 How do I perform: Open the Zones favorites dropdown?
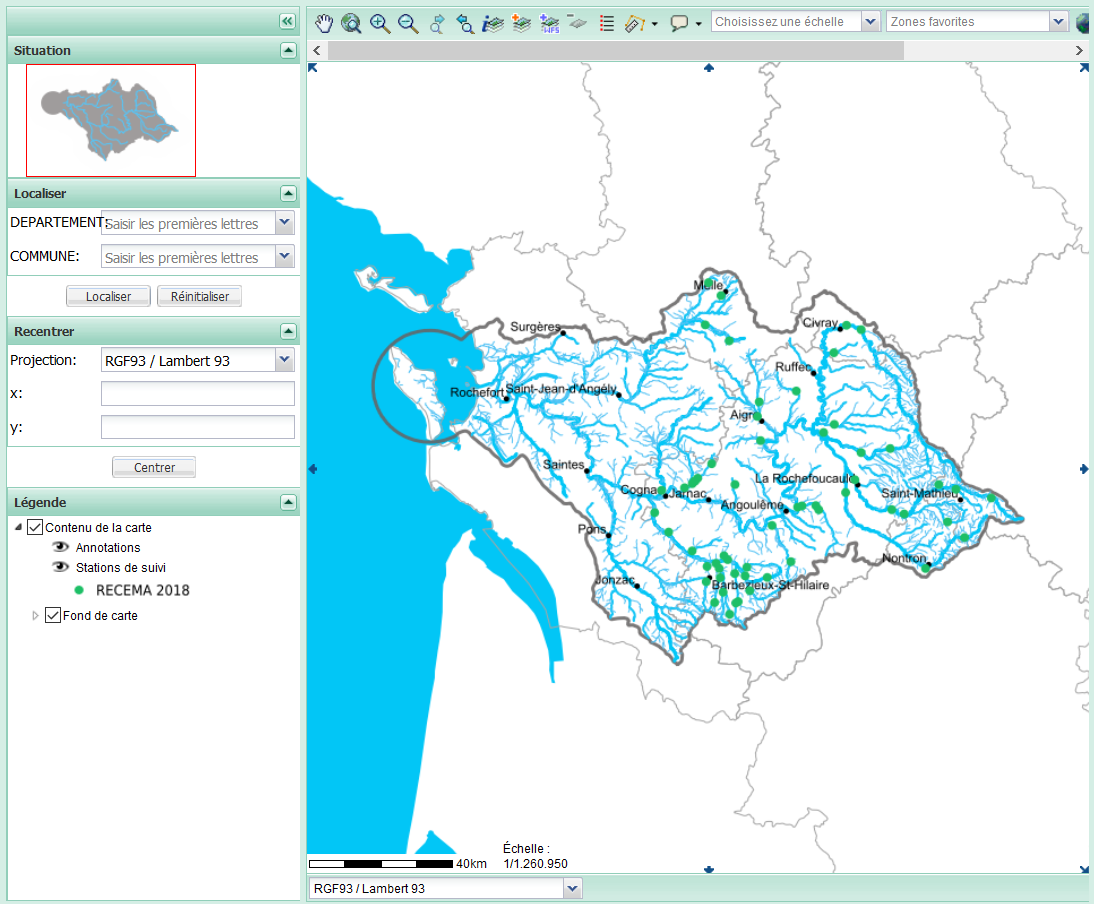(x=1058, y=22)
